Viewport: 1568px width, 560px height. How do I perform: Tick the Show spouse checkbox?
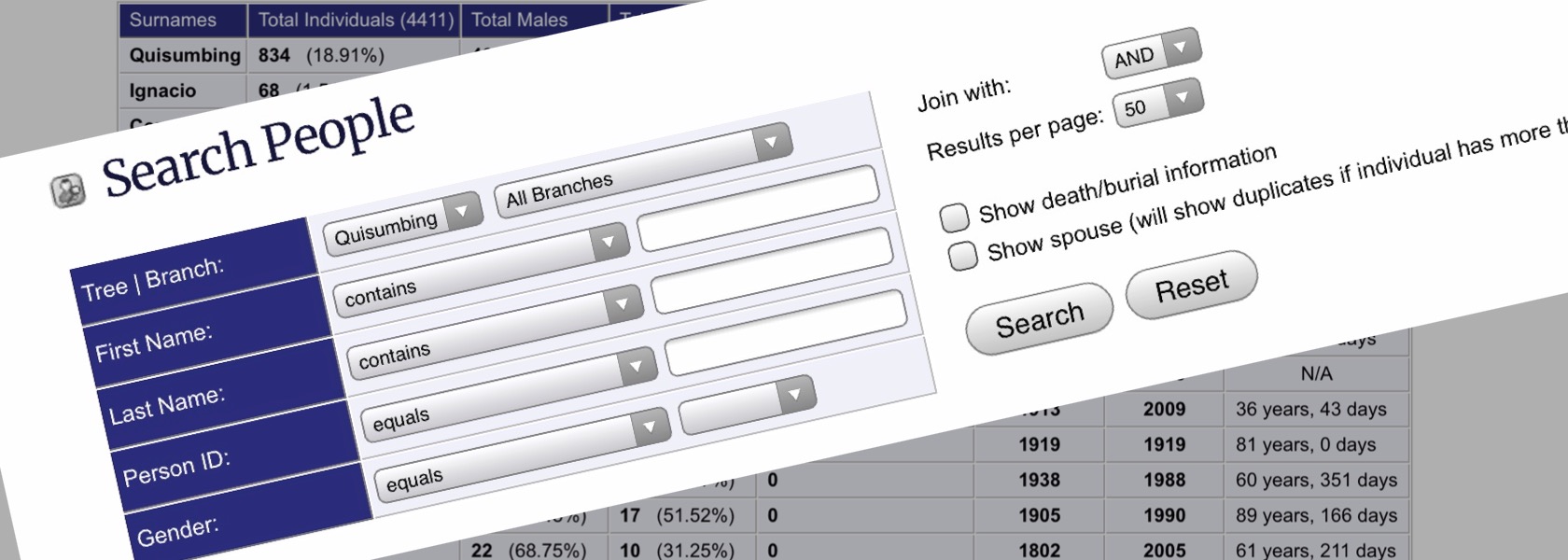(962, 255)
